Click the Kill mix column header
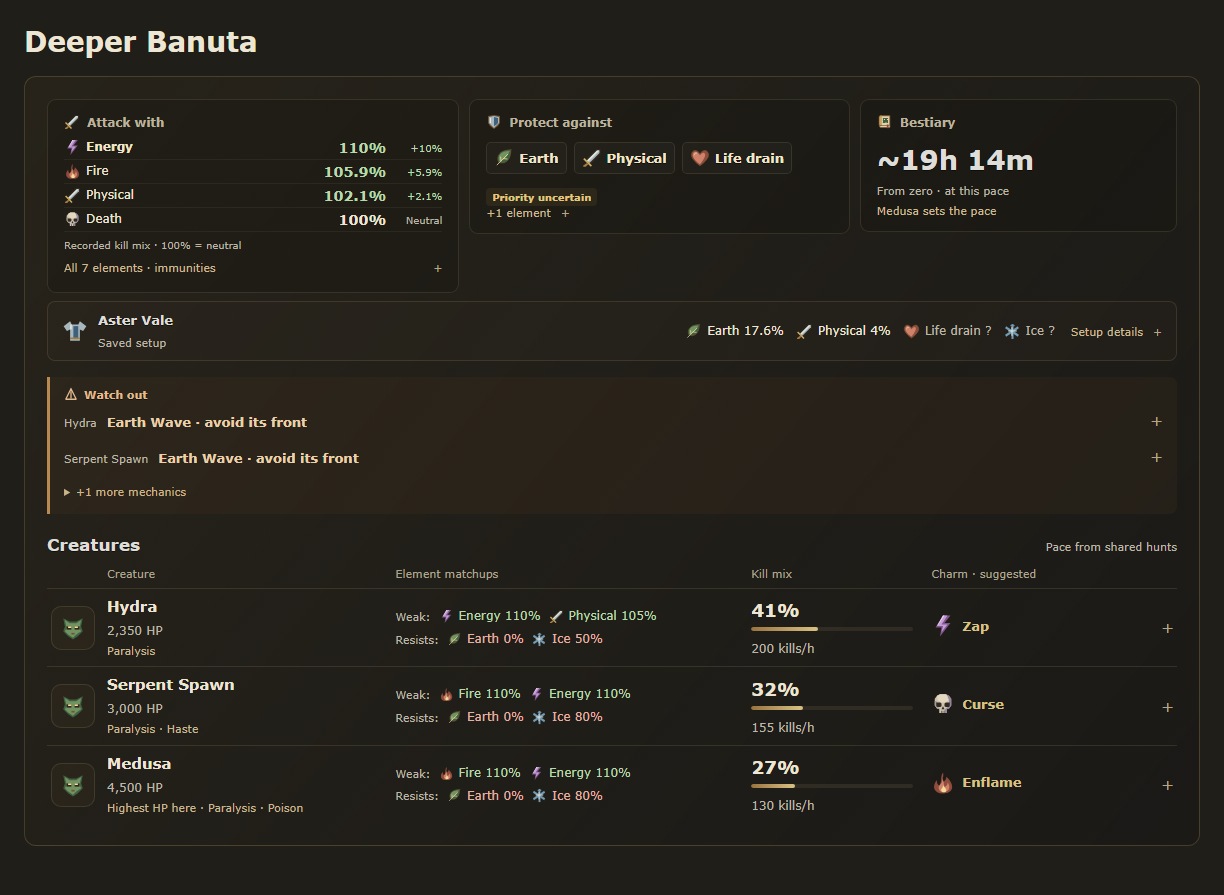Image resolution: width=1224 pixels, height=895 pixels. [x=772, y=574]
